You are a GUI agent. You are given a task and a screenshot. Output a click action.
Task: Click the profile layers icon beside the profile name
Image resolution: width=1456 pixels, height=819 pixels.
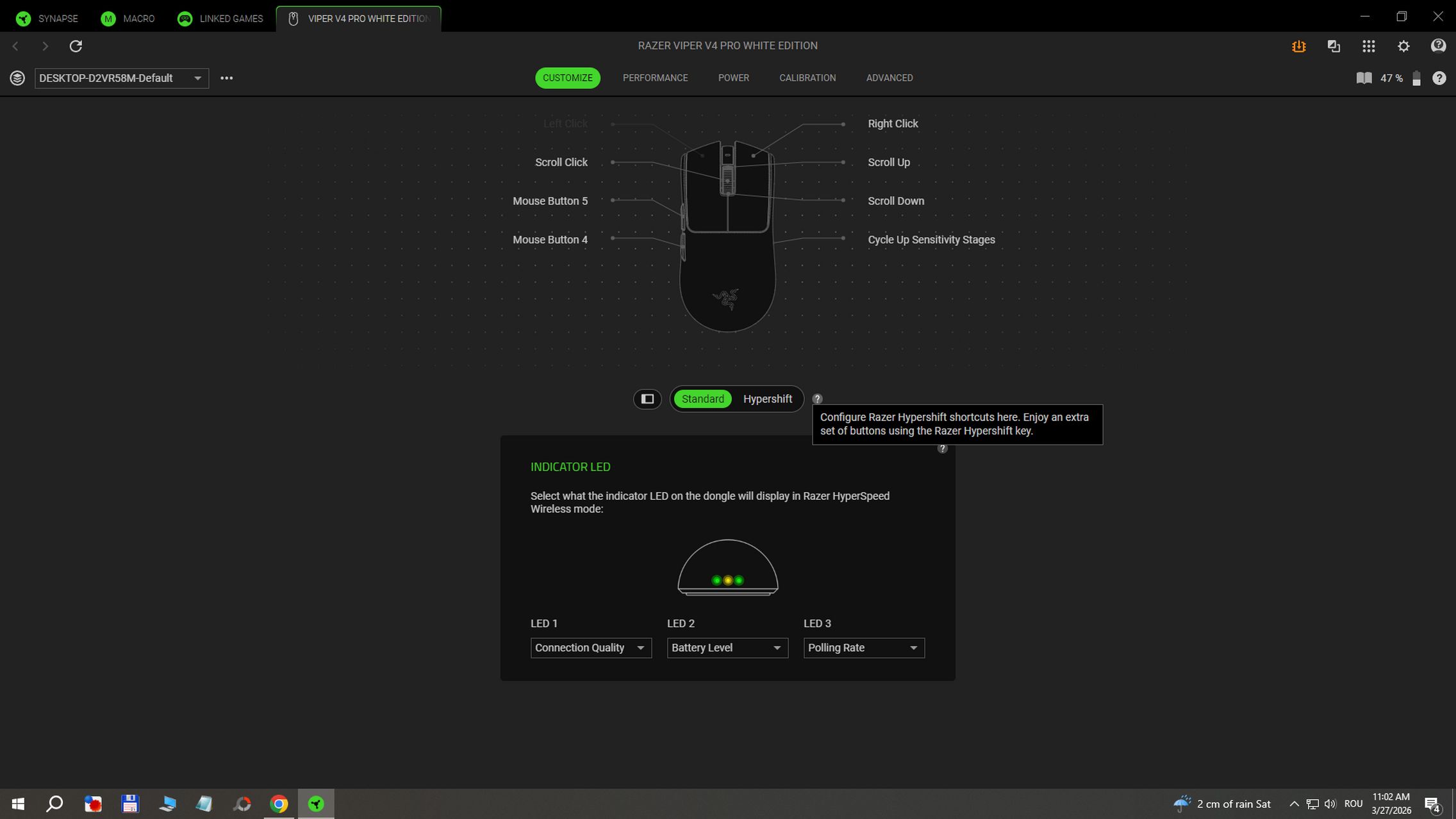pyautogui.click(x=17, y=78)
